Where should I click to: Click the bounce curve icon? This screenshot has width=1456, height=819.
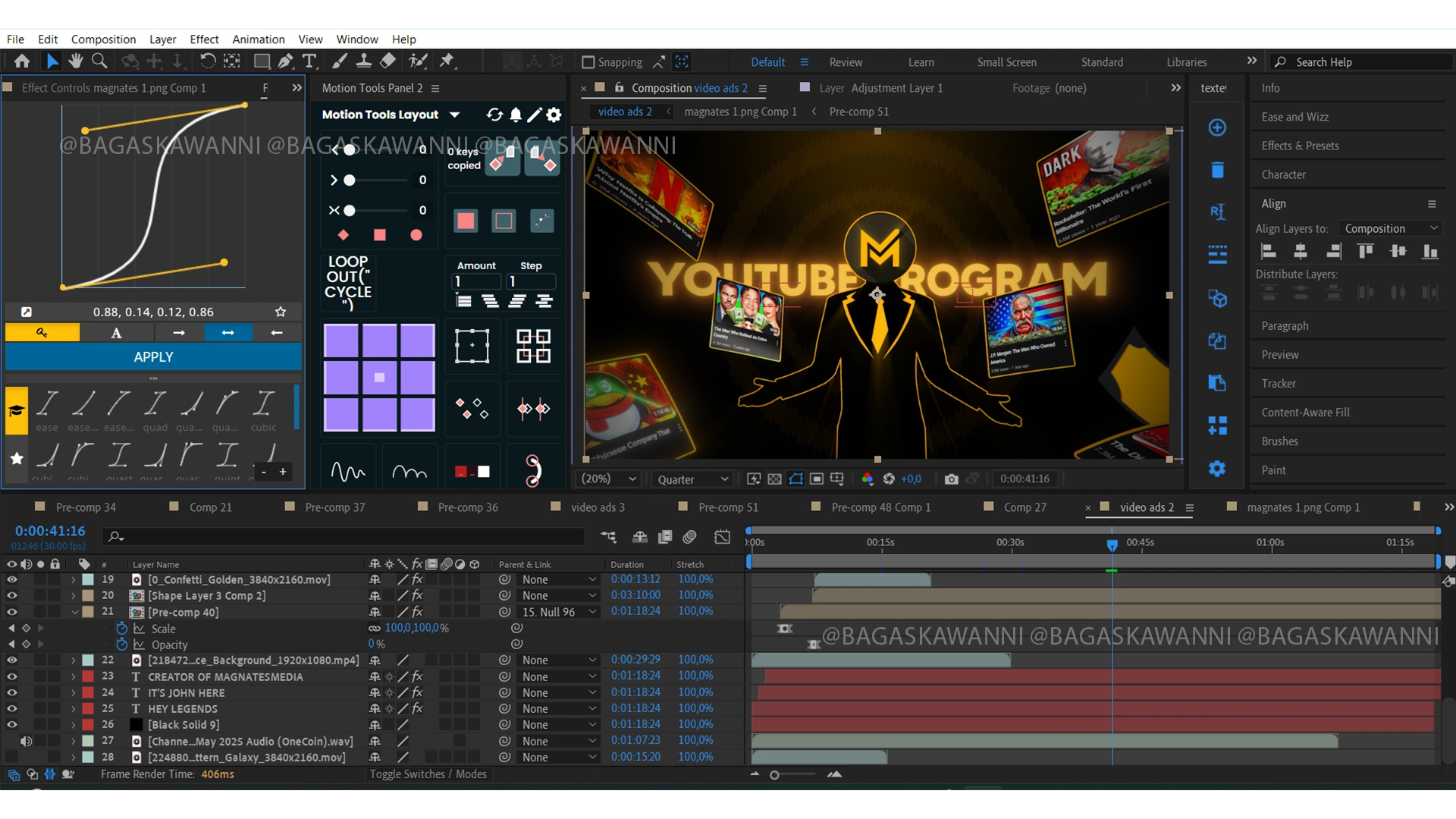pyautogui.click(x=409, y=471)
